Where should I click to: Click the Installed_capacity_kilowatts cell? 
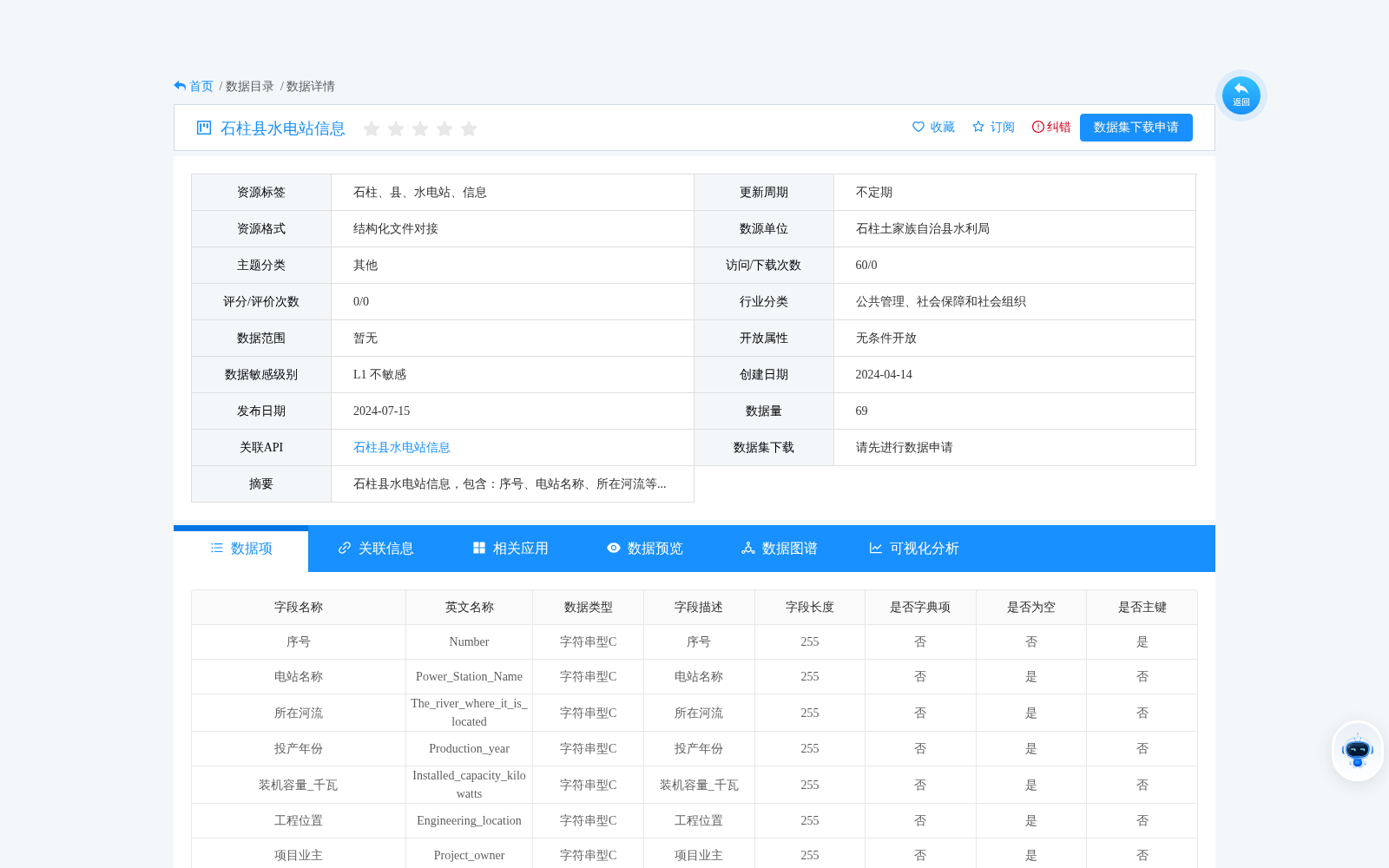470,785
